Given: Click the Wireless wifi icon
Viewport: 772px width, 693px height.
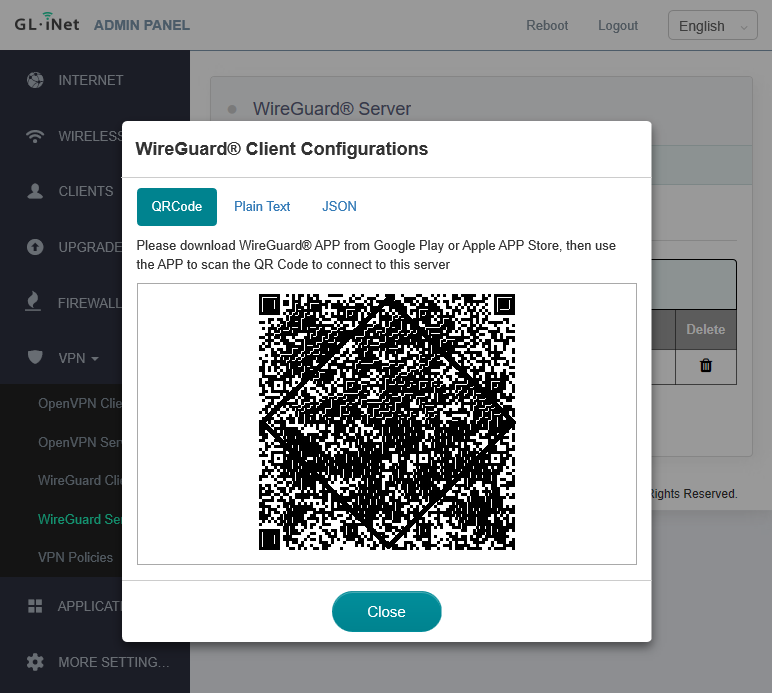Looking at the screenshot, I should pyautogui.click(x=35, y=136).
